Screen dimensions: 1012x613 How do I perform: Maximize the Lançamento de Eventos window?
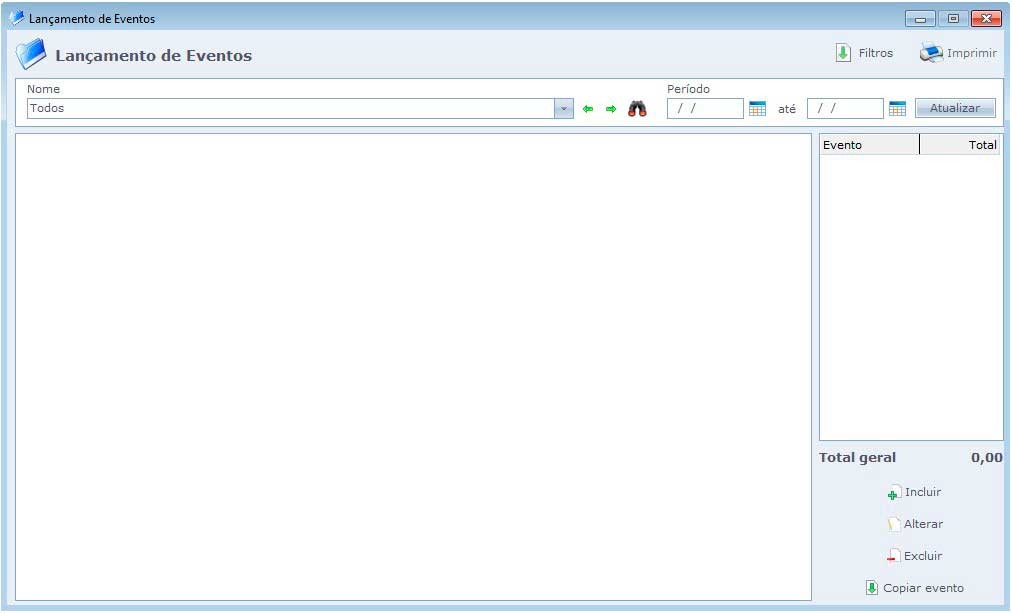pos(953,18)
